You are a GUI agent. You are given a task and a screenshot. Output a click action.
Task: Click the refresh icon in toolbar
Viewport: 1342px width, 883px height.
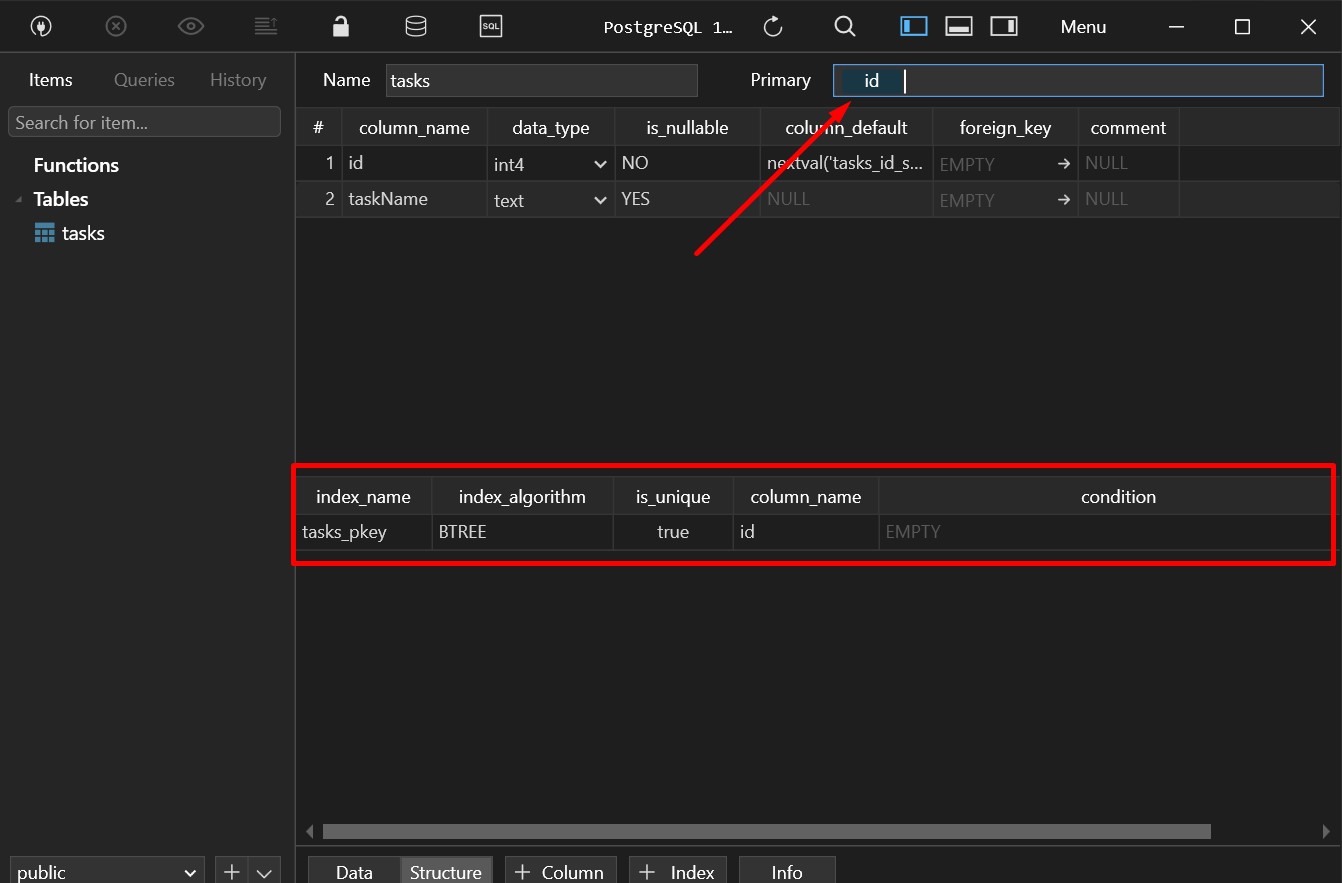tap(773, 27)
